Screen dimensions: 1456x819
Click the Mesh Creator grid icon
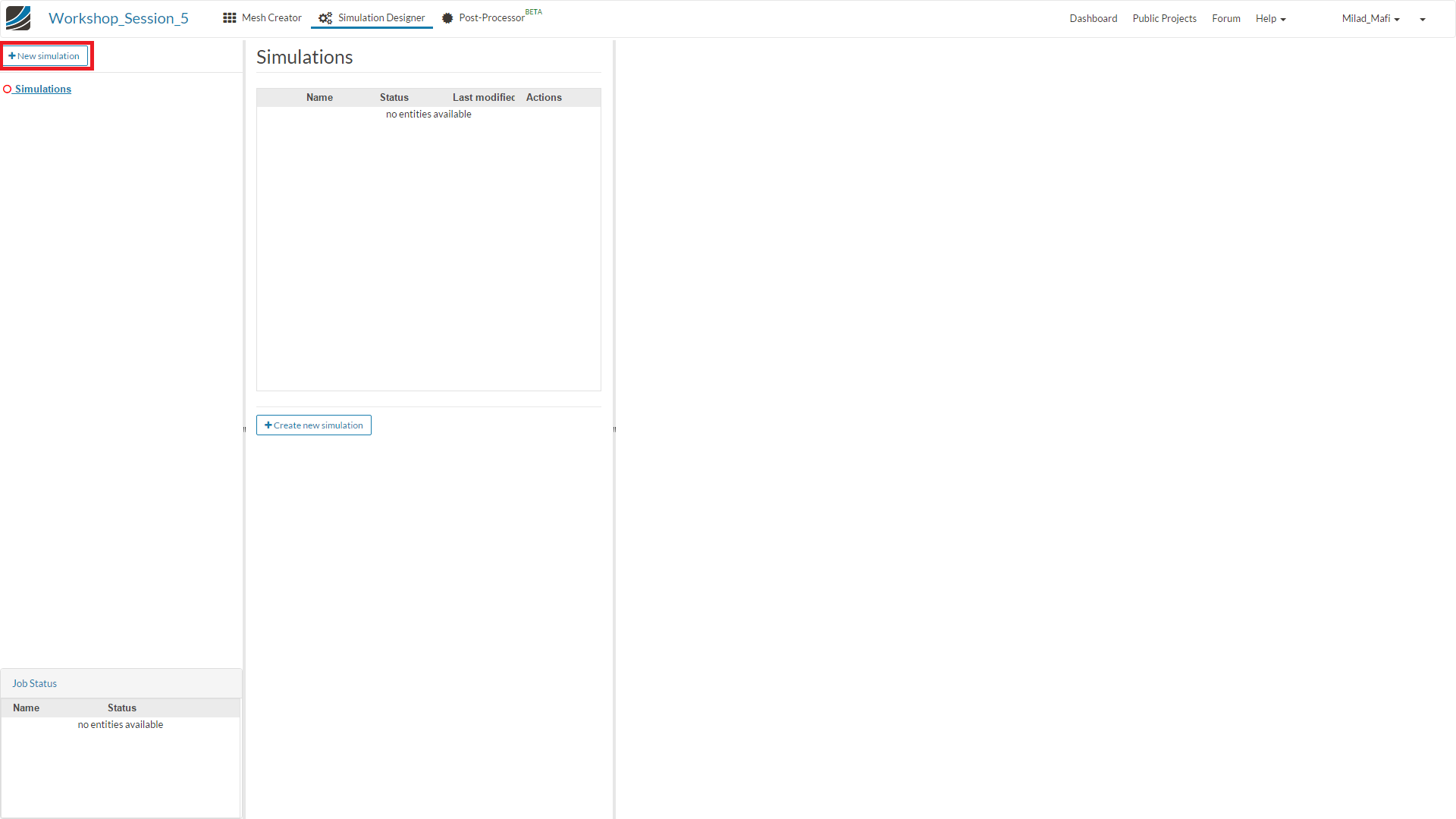[x=229, y=17]
